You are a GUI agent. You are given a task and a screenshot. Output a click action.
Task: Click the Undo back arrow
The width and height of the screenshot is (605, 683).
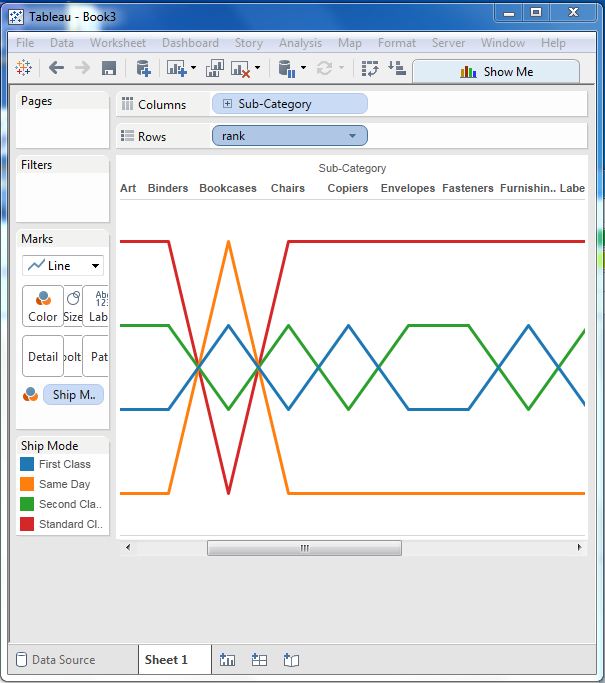click(x=56, y=68)
